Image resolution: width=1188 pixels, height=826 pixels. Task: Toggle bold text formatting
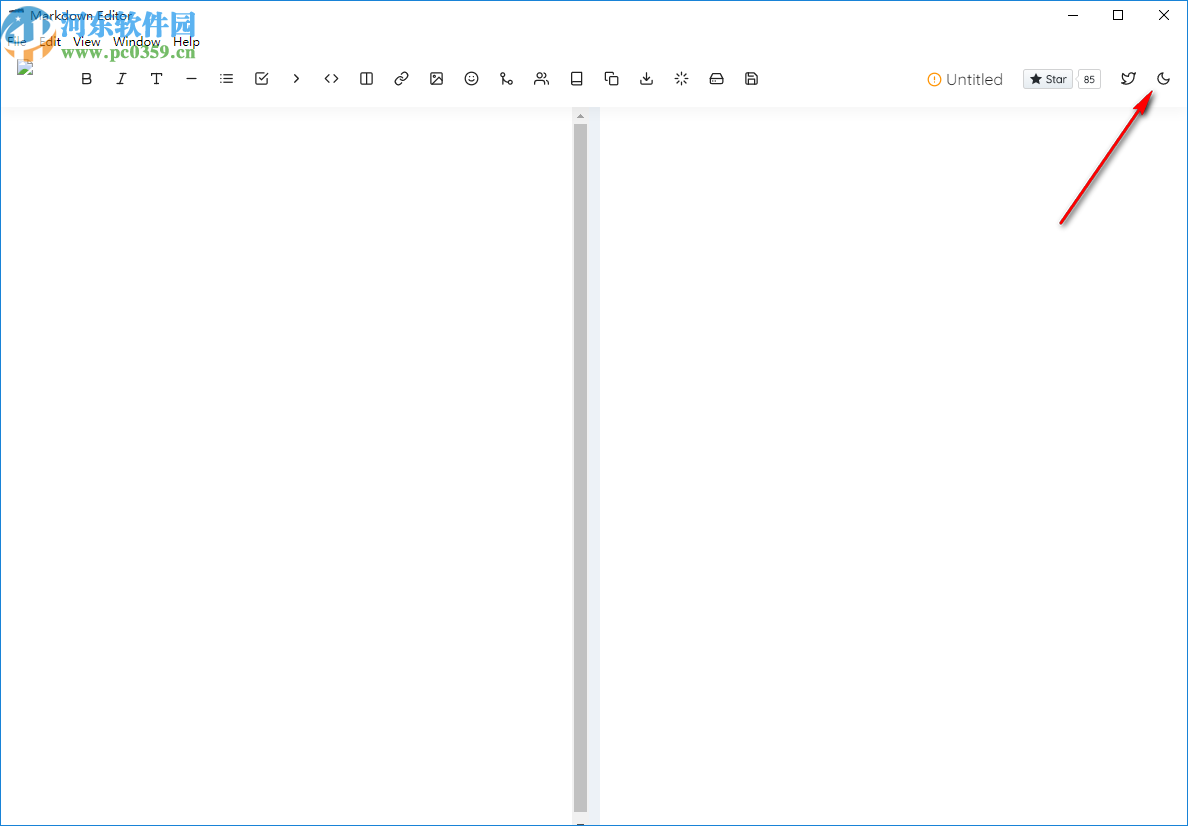pos(86,78)
